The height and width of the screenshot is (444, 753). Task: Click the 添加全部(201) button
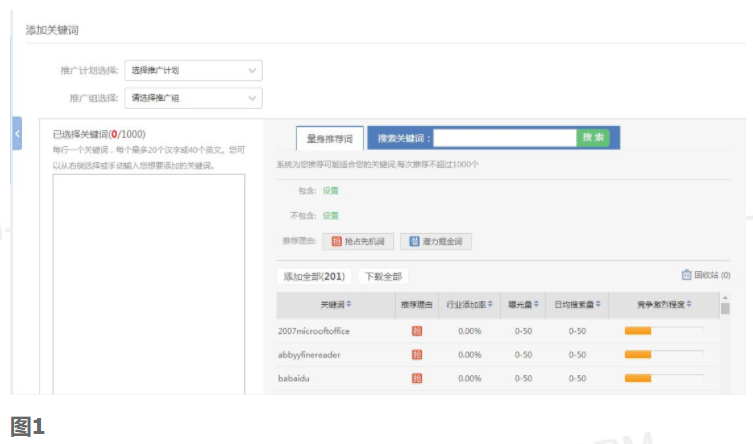click(x=314, y=276)
